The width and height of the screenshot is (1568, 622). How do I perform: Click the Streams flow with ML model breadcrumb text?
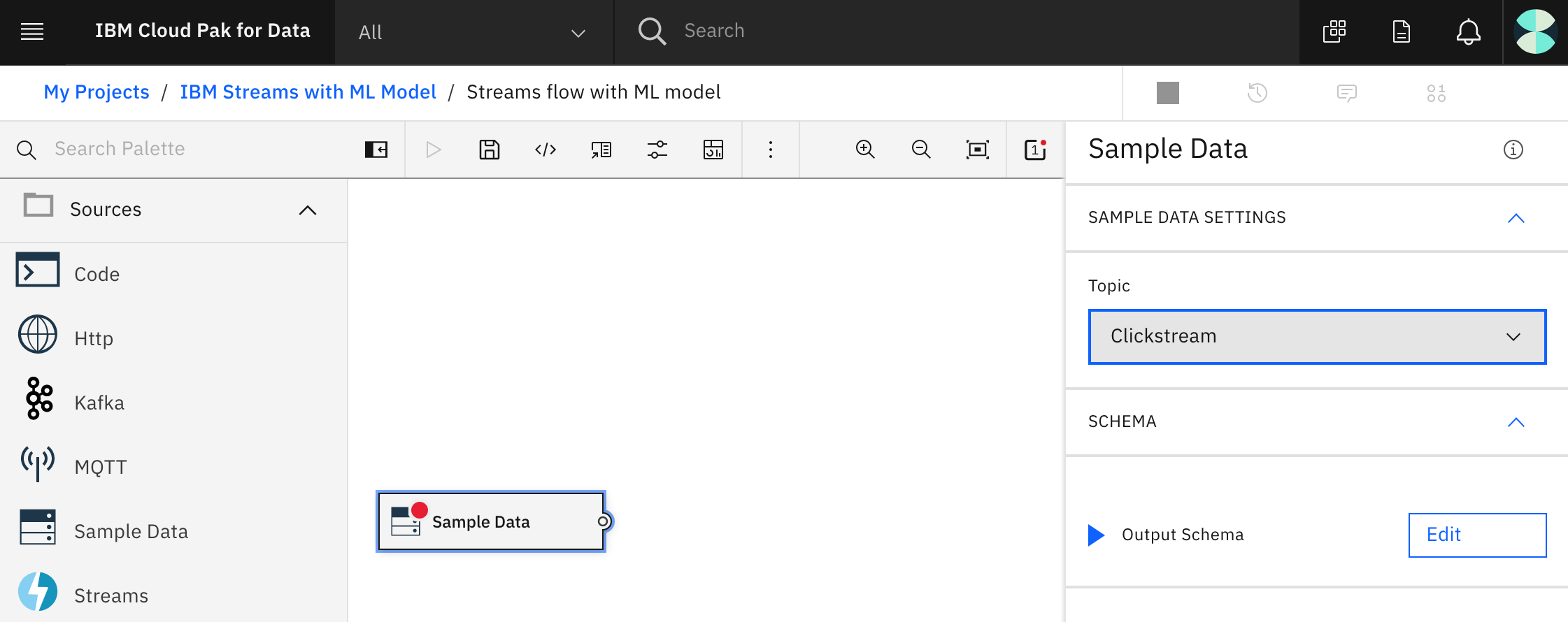[594, 92]
